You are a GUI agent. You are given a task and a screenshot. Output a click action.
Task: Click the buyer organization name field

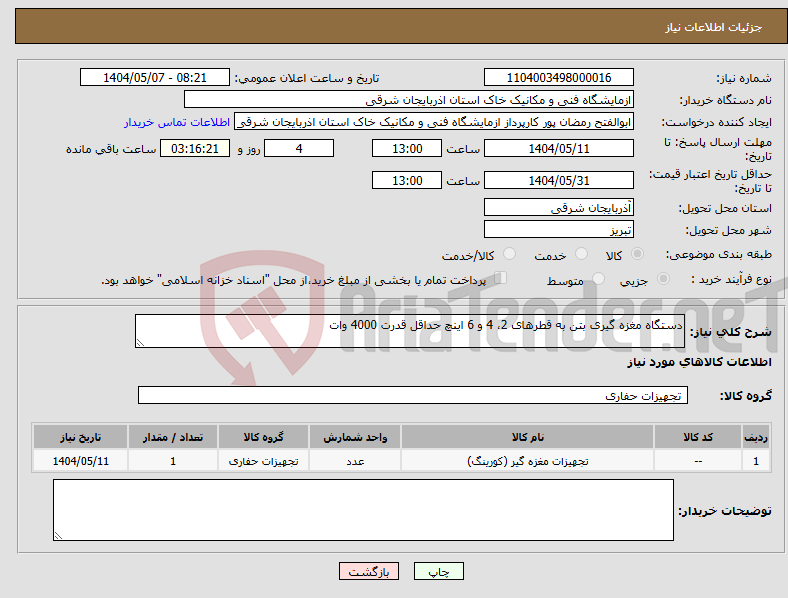[409, 99]
